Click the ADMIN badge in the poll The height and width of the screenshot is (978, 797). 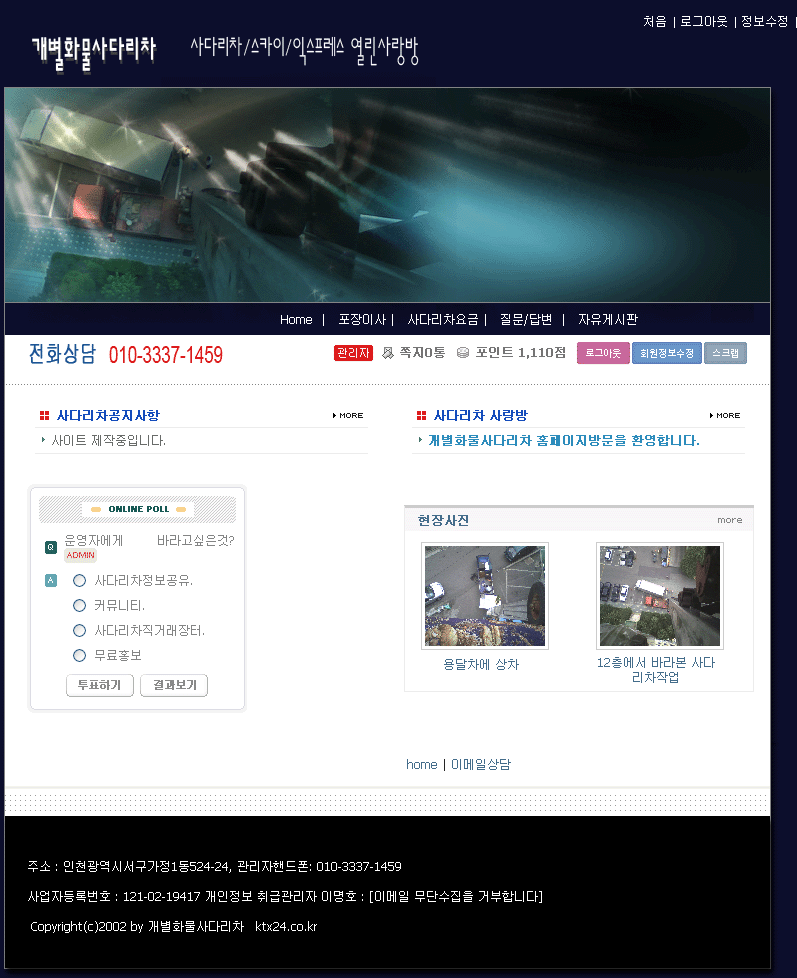click(x=81, y=556)
